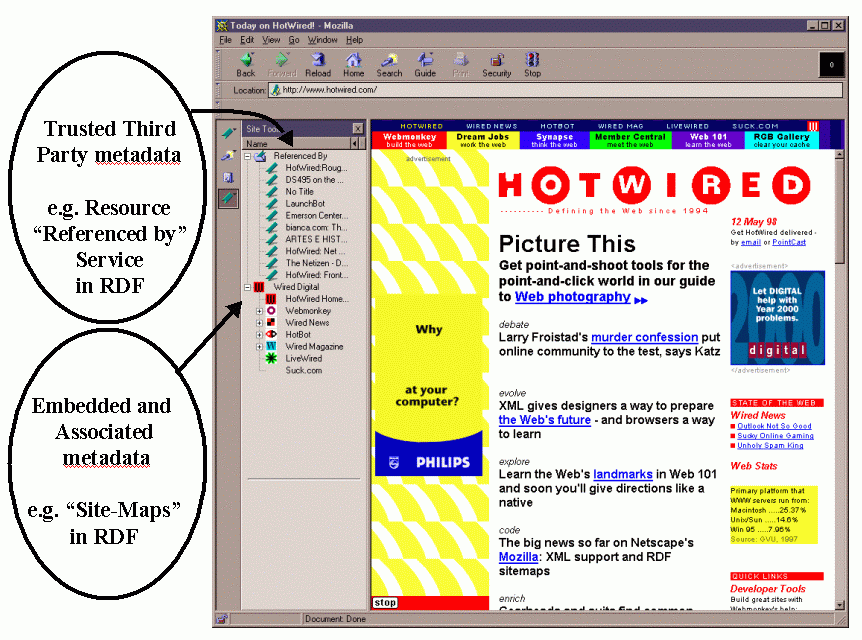The image size is (862, 640).
Task: Expand the Webmonkey tree node
Action: [x=259, y=311]
